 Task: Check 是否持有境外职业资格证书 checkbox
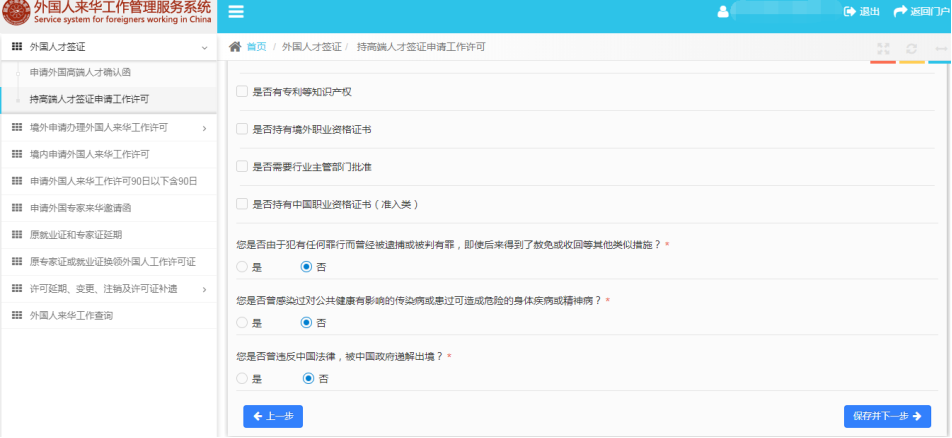[x=242, y=129]
